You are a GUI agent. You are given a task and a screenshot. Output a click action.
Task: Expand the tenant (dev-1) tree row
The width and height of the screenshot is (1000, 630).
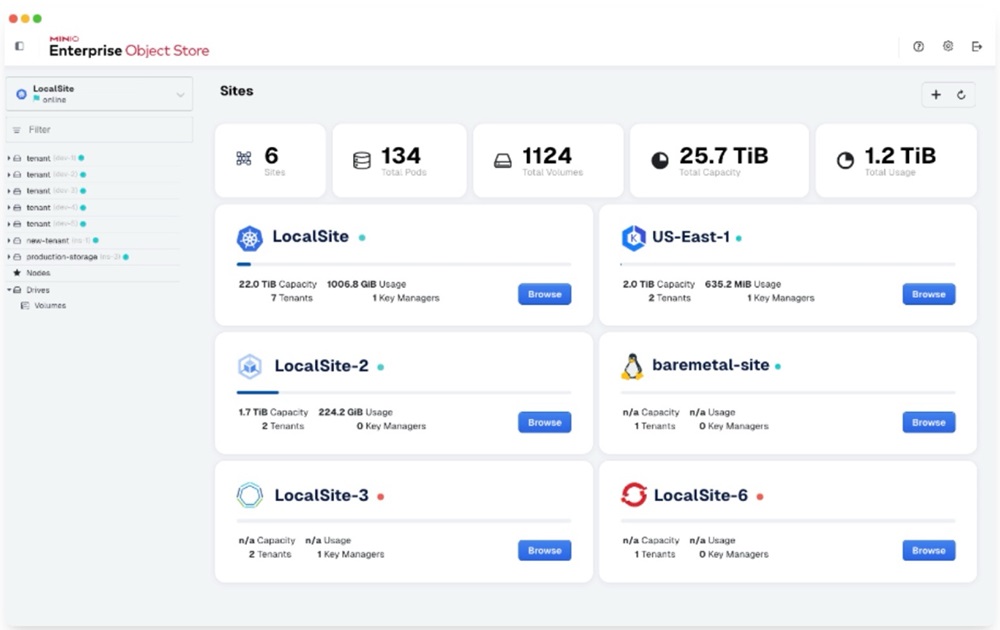(9, 158)
